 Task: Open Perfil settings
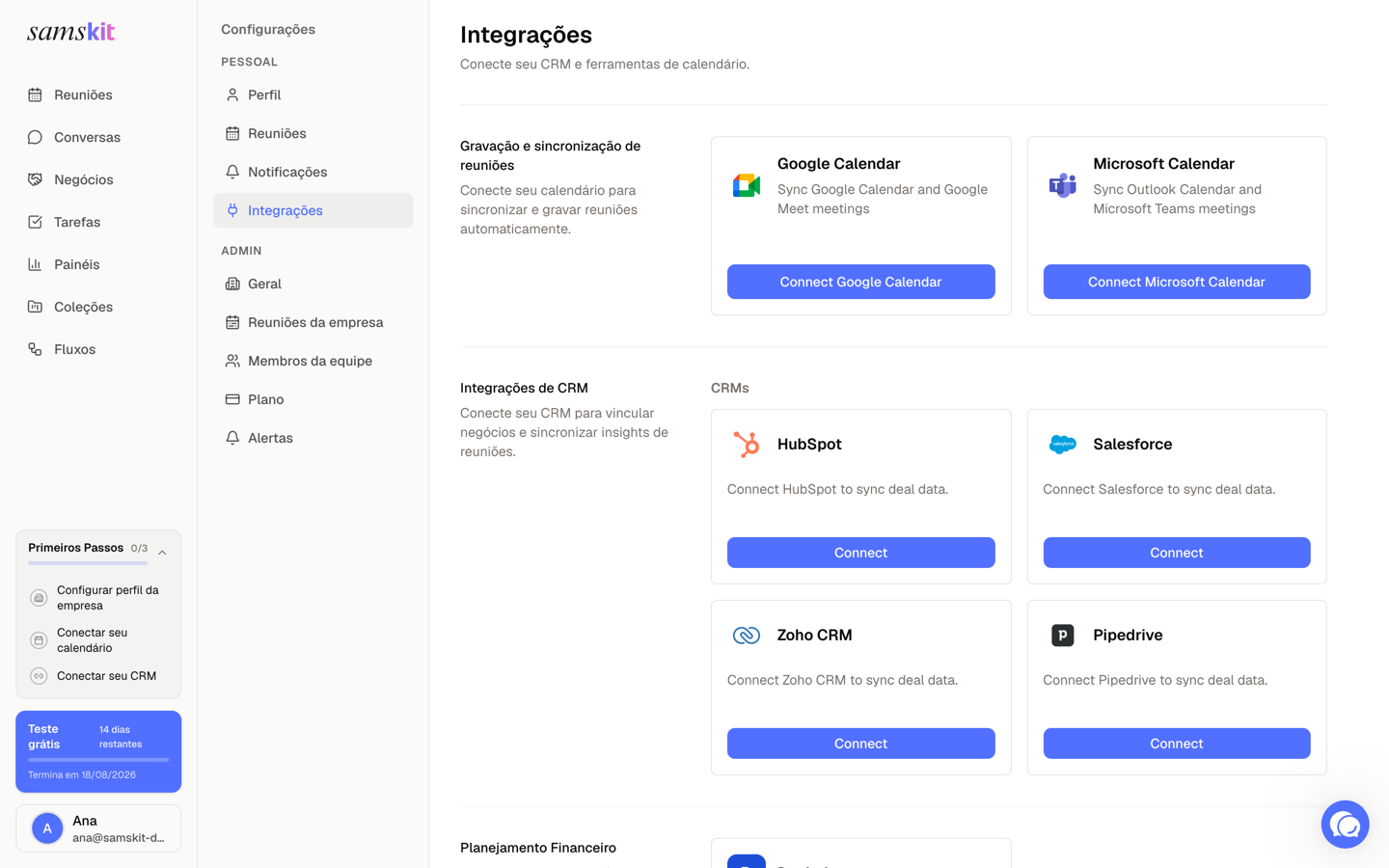(313, 95)
